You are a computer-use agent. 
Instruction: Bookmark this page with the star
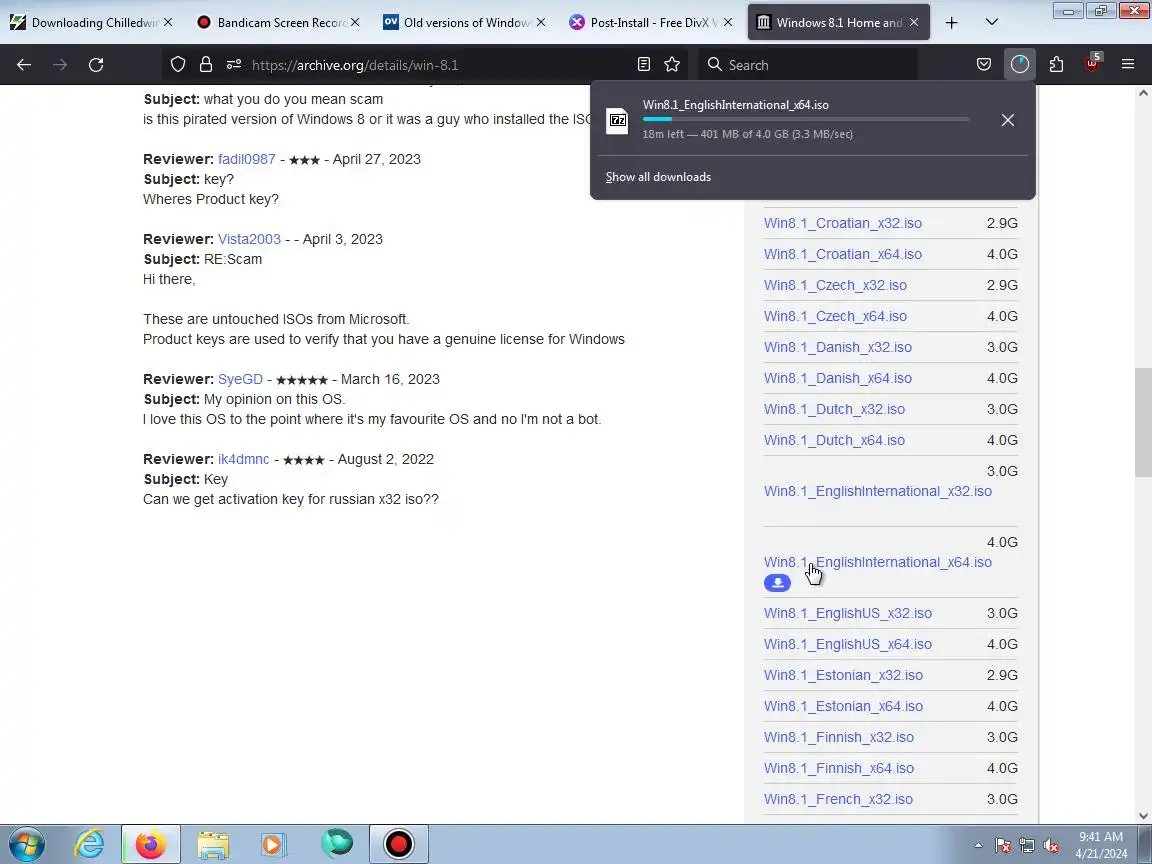[x=672, y=65]
